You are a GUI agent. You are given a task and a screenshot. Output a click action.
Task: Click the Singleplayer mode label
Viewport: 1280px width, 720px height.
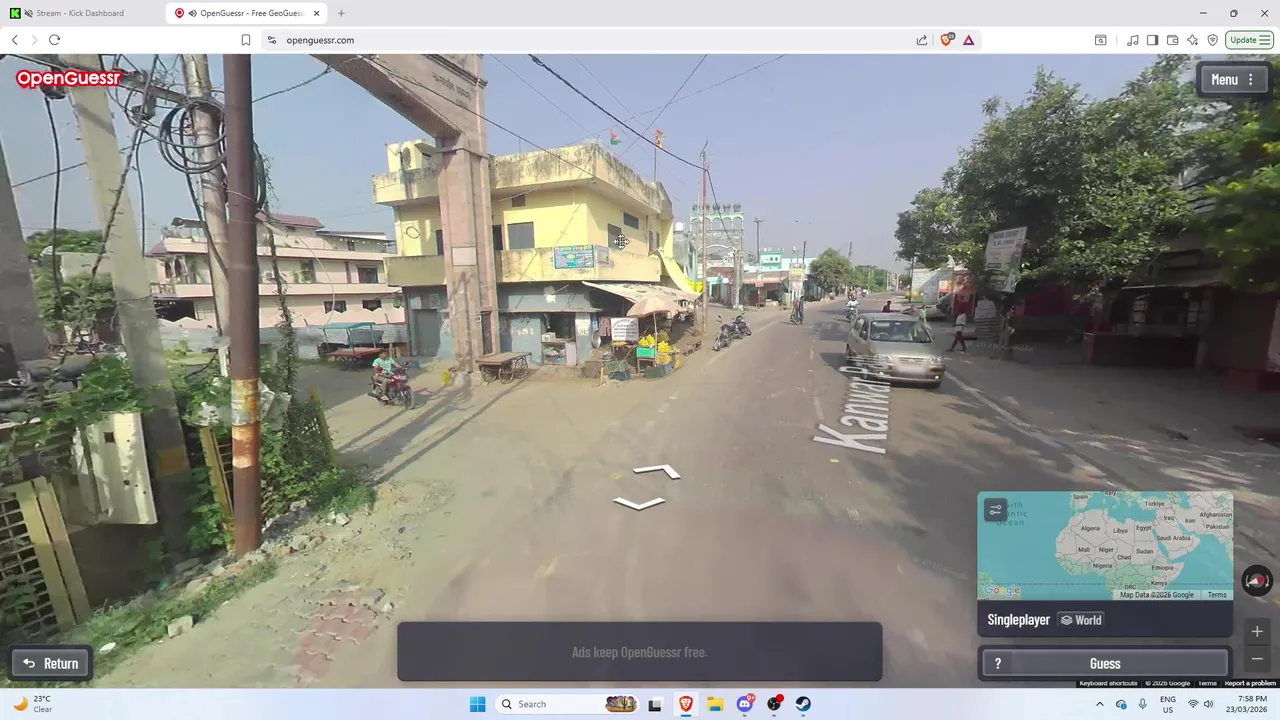click(x=1018, y=620)
